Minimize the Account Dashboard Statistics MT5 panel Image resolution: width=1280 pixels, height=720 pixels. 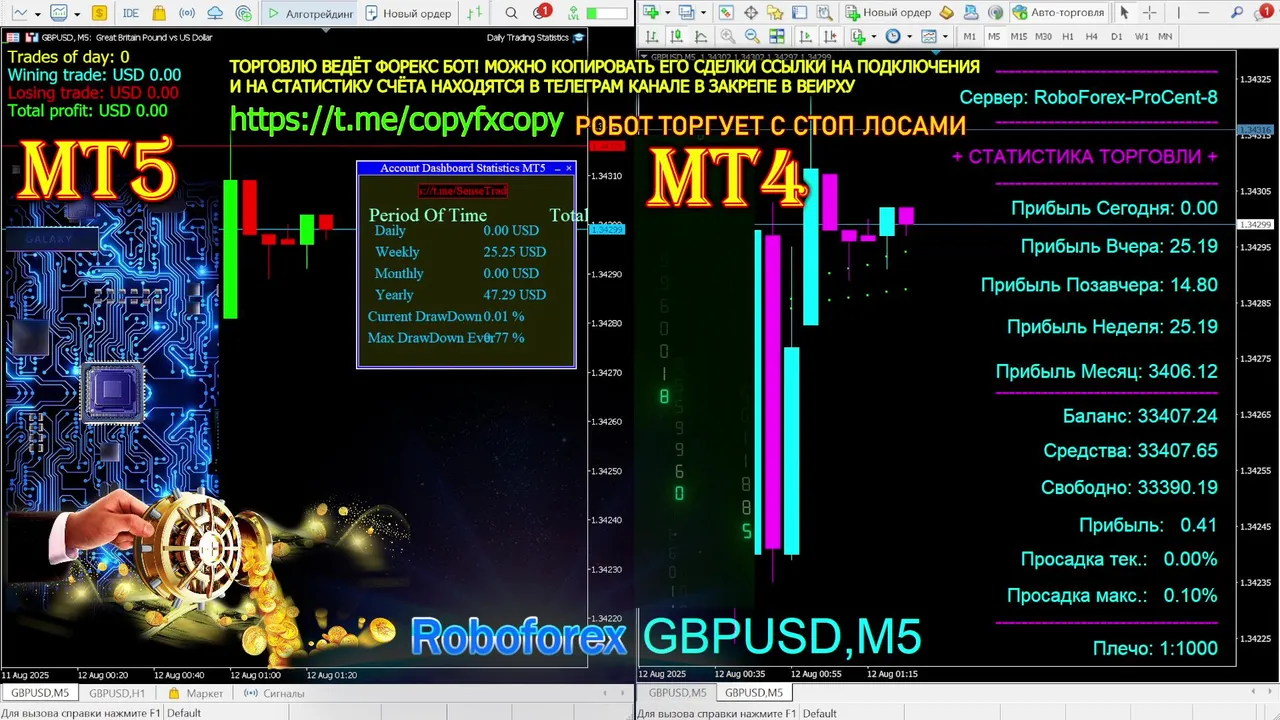(x=556, y=168)
